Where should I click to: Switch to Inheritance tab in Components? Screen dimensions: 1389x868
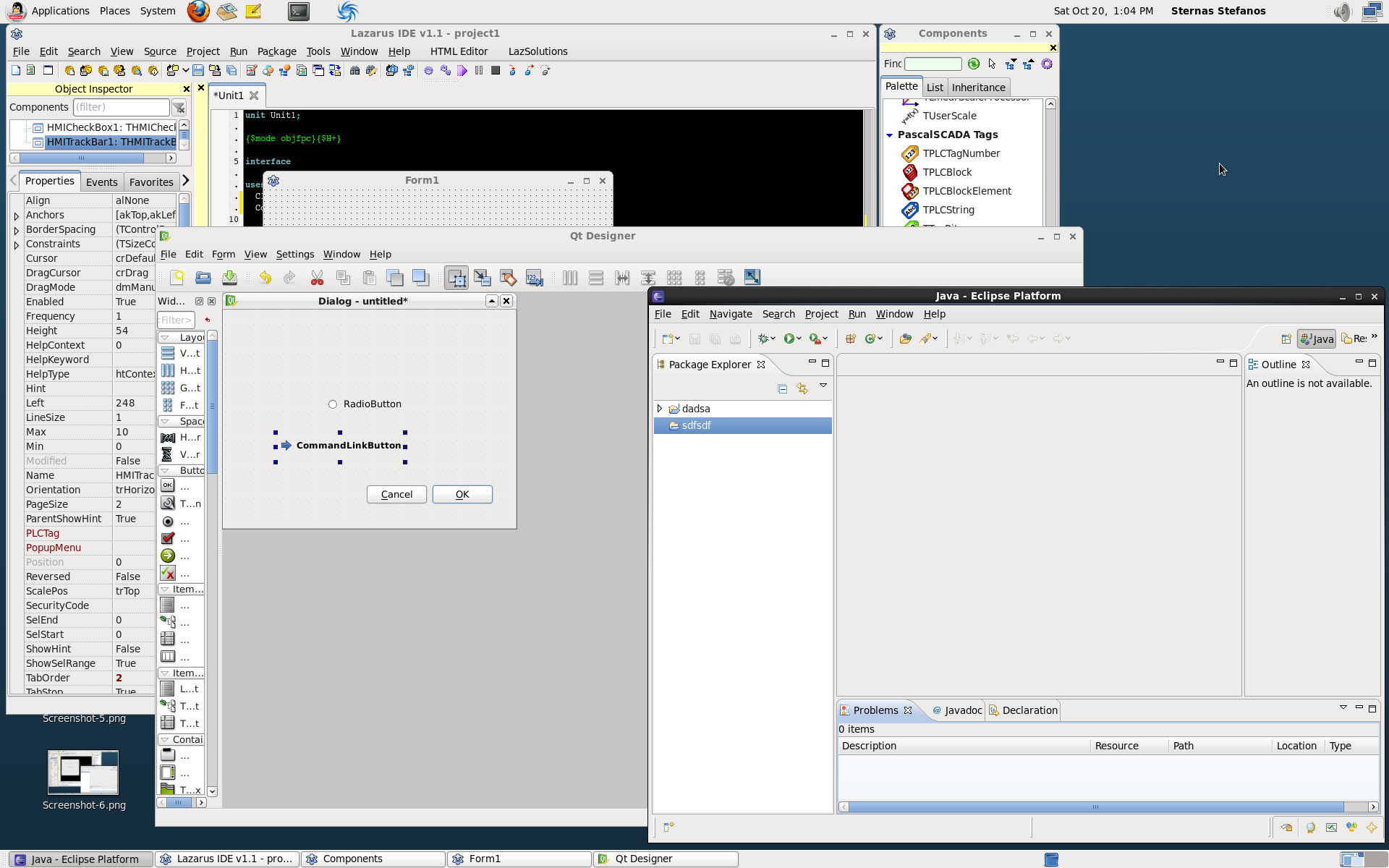tap(978, 88)
